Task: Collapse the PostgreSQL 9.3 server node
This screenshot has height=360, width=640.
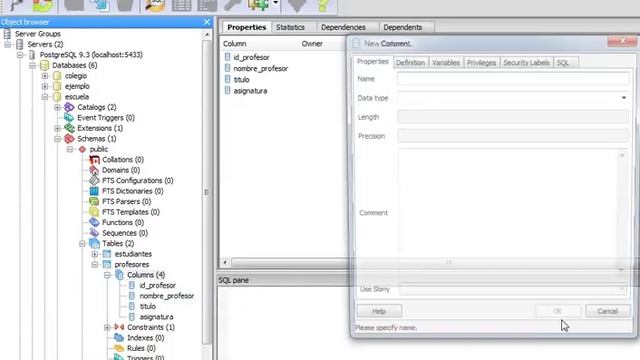Action: 20,55
